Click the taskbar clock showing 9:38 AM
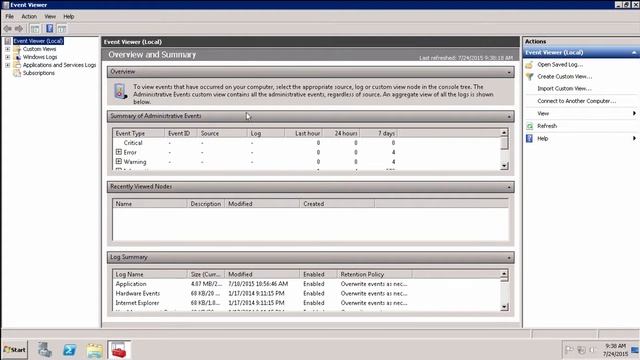Viewport: 640px width, 360px height. click(x=615, y=350)
